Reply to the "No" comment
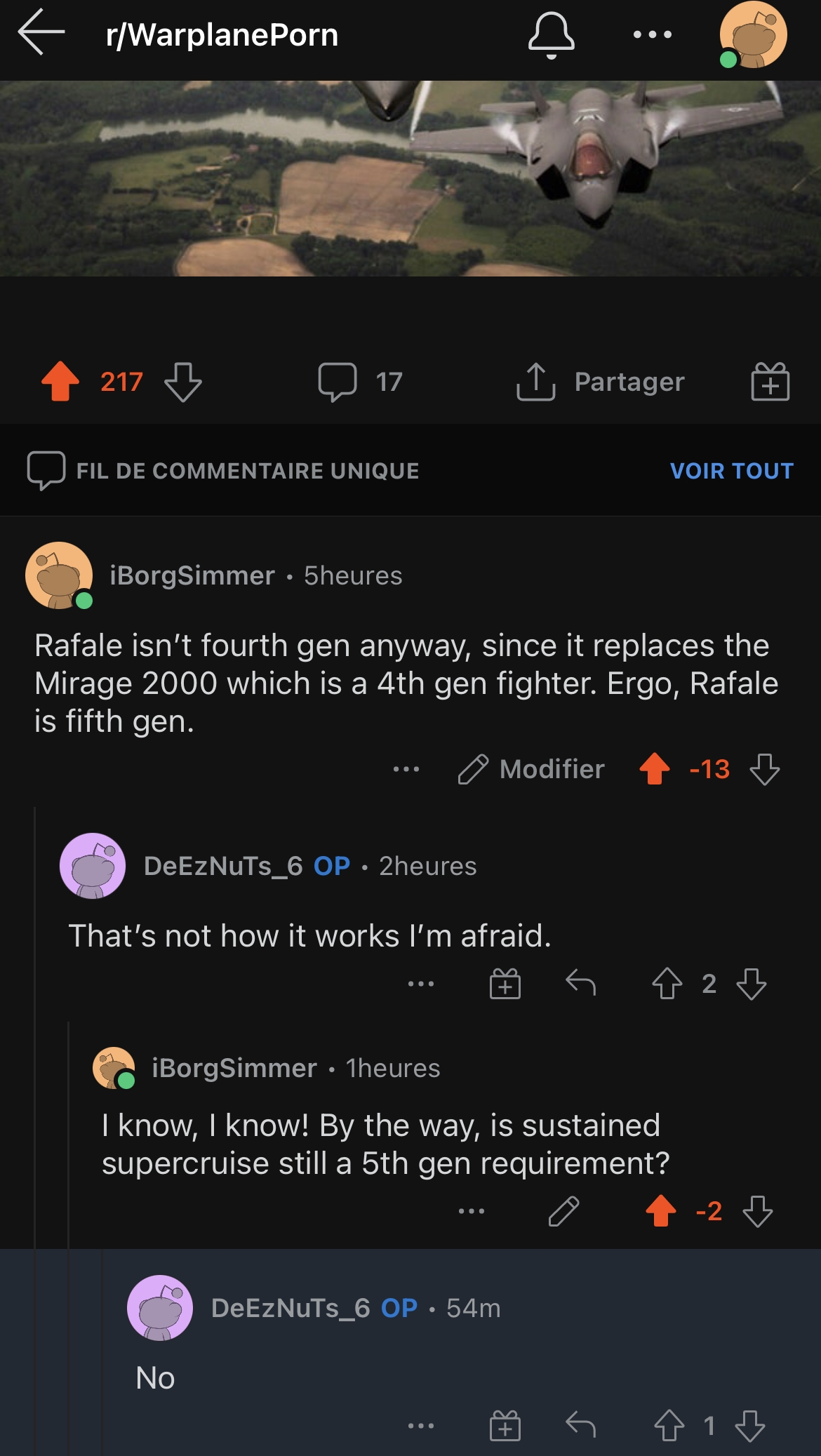 580,1426
